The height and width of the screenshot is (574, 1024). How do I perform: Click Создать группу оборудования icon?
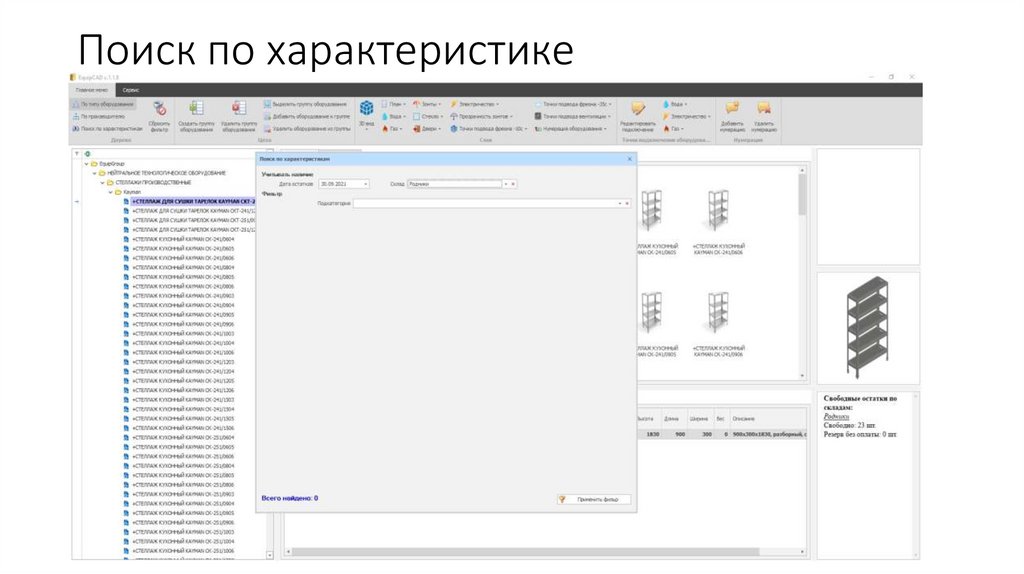click(197, 108)
